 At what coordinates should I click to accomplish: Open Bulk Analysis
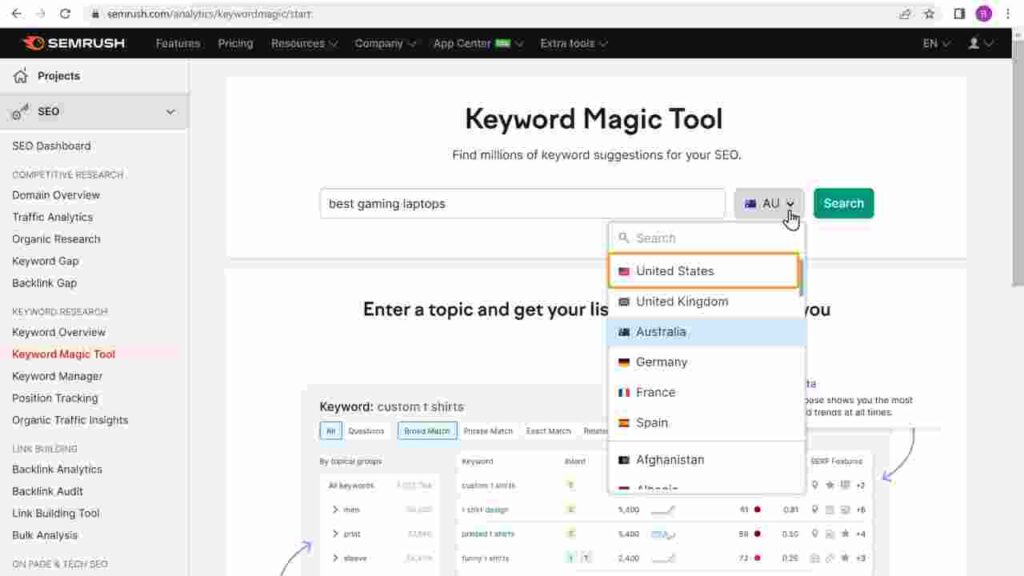[x=44, y=535]
